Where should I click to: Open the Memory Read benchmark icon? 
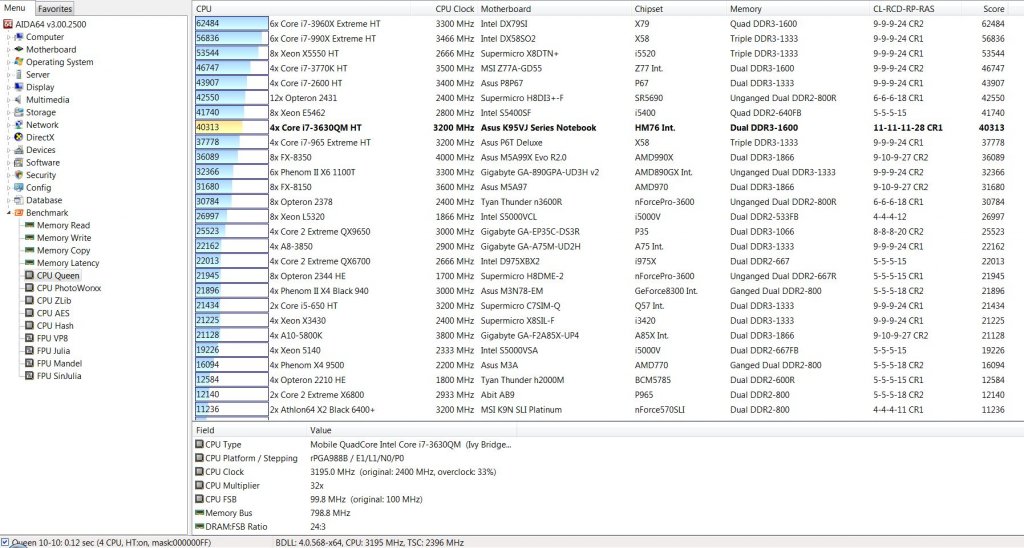[x=30, y=225]
